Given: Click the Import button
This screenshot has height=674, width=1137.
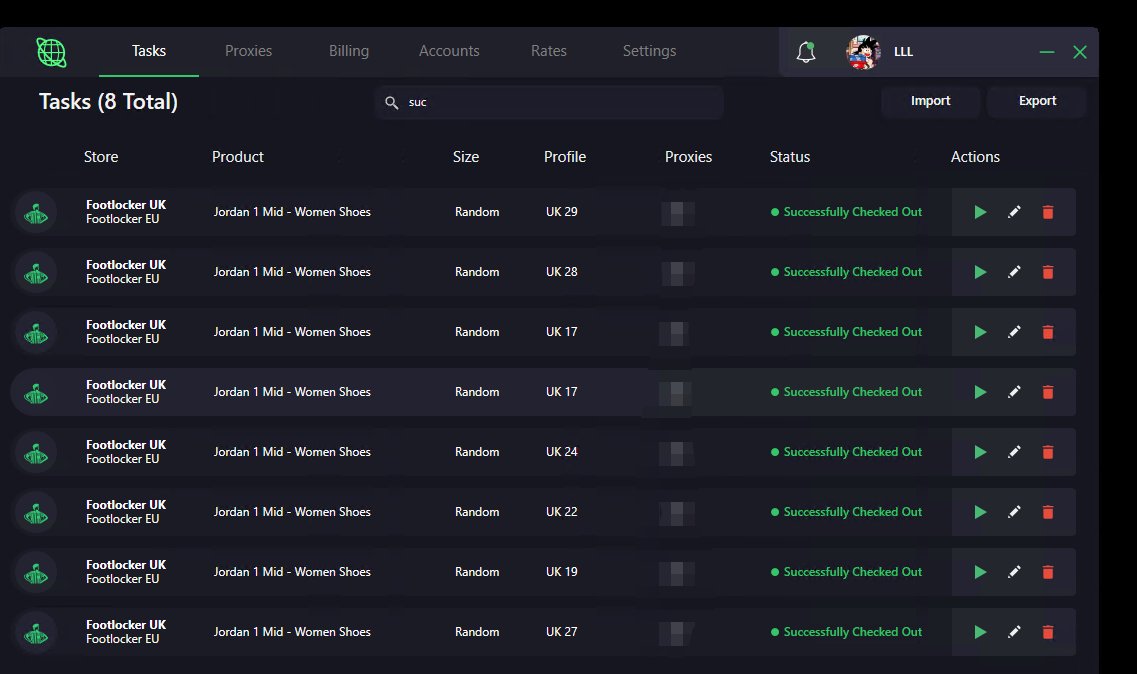Looking at the screenshot, I should point(930,101).
